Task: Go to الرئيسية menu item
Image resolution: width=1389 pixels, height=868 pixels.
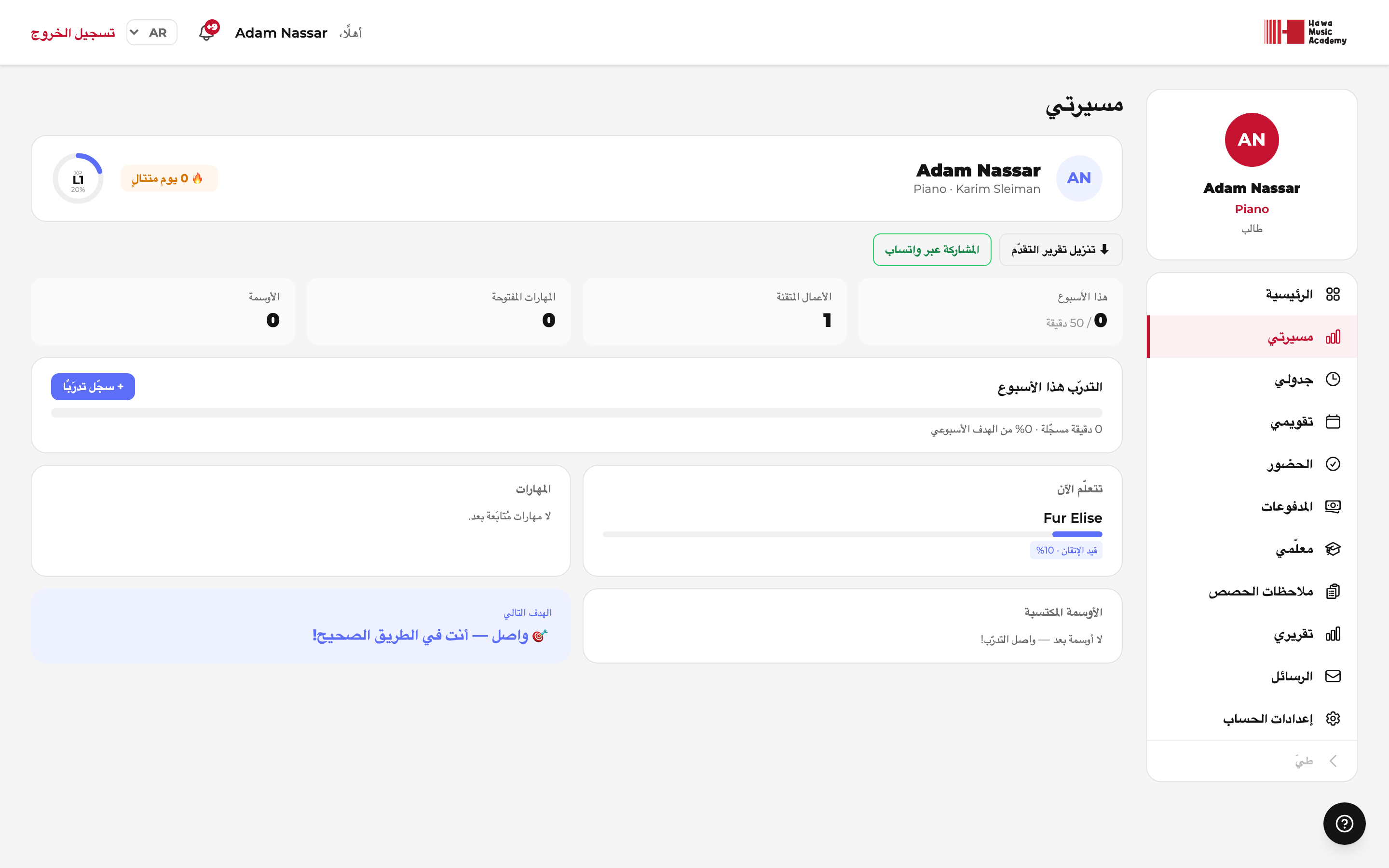Action: pyautogui.click(x=1252, y=295)
